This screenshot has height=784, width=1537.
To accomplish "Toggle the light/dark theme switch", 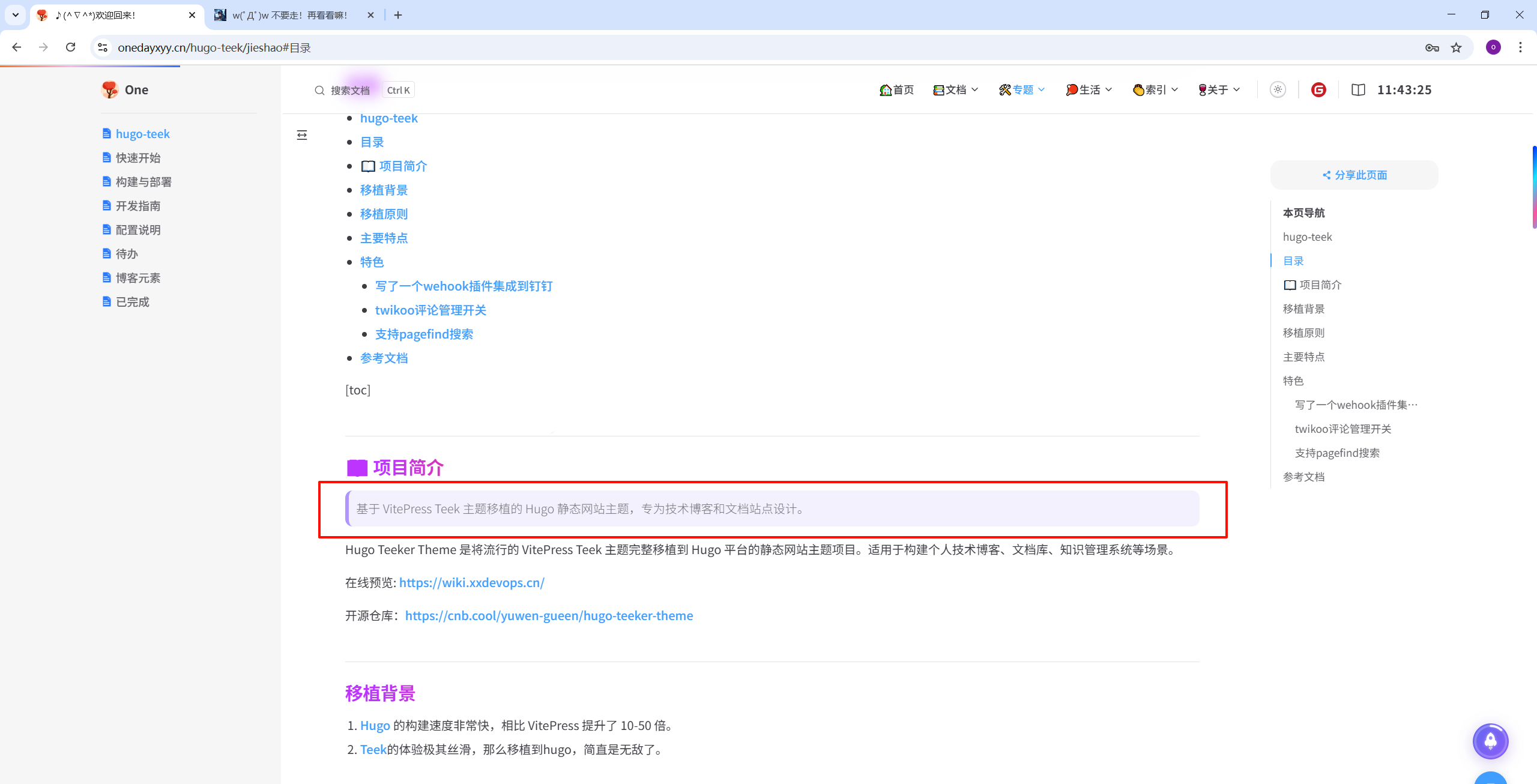I will pos(1278,89).
